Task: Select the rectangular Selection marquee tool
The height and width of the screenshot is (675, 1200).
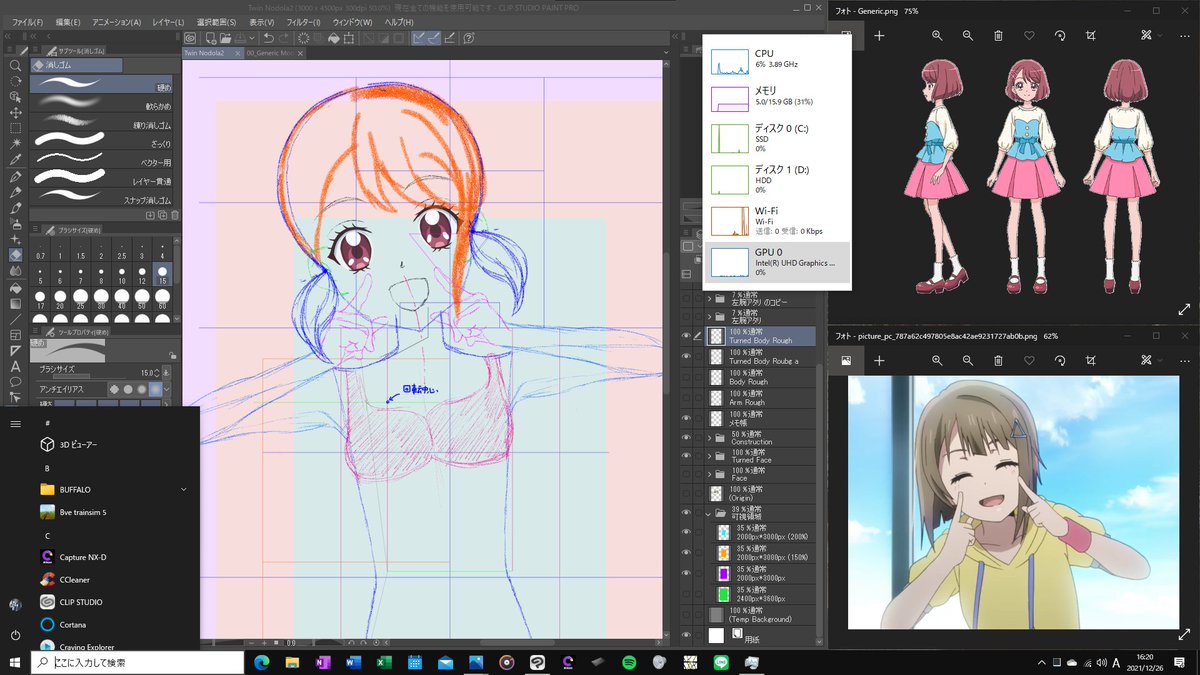Action: coord(15,128)
